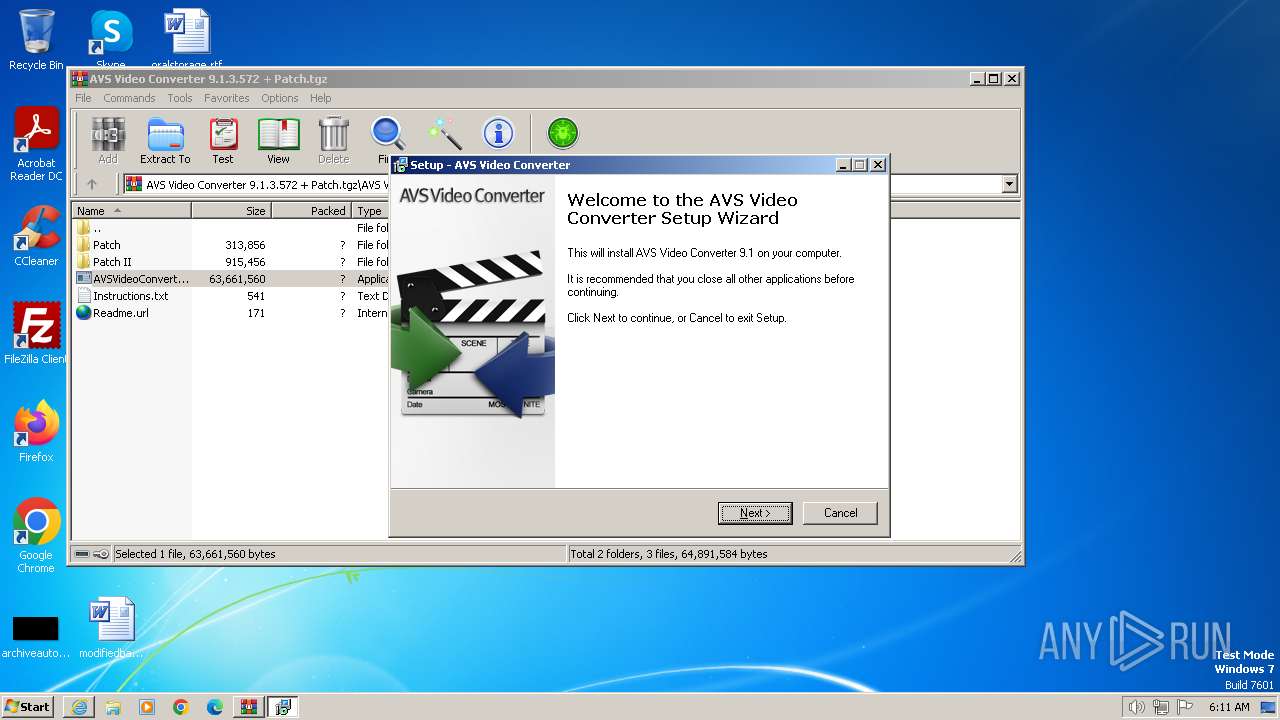Click the Windows Start button
This screenshot has width=1280, height=720.
[28, 706]
